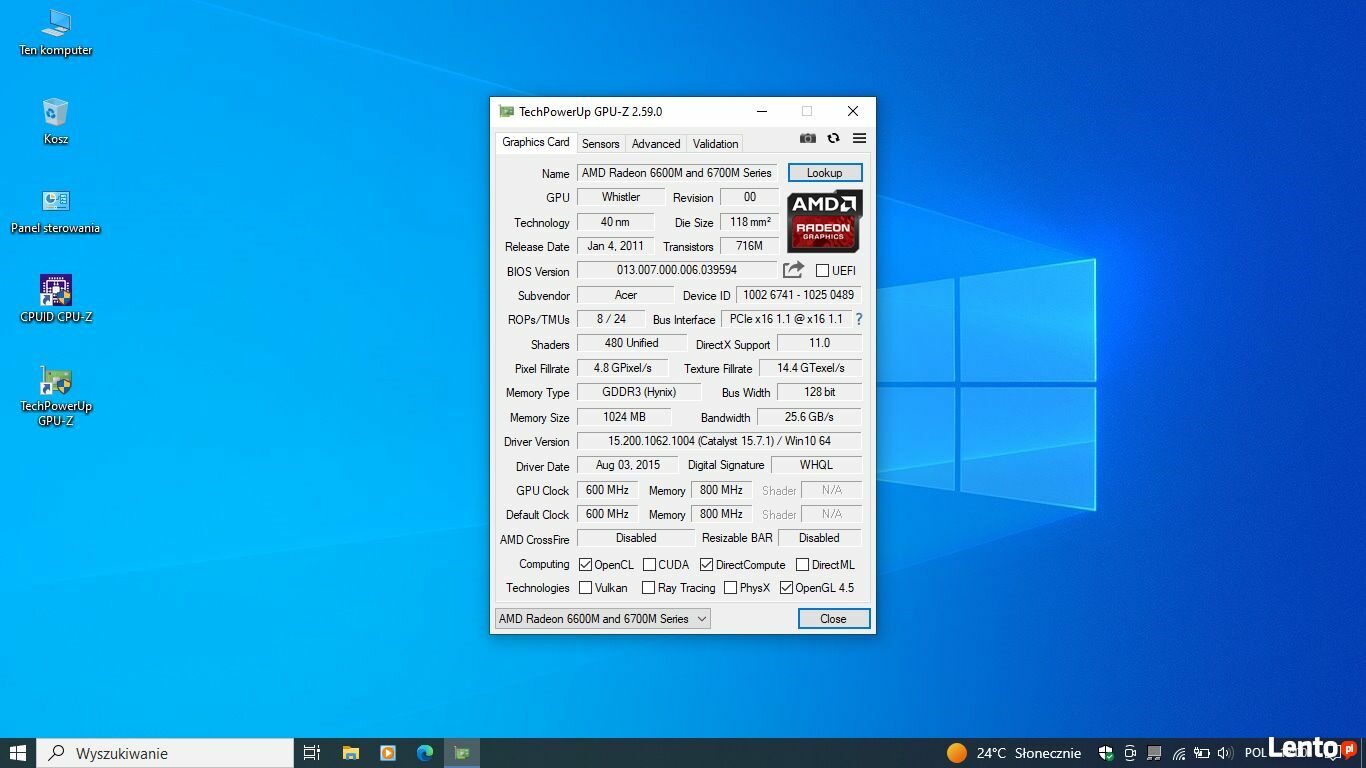Click the Resizable BAR Disabled value
Image resolution: width=1366 pixels, height=768 pixels.
point(819,538)
